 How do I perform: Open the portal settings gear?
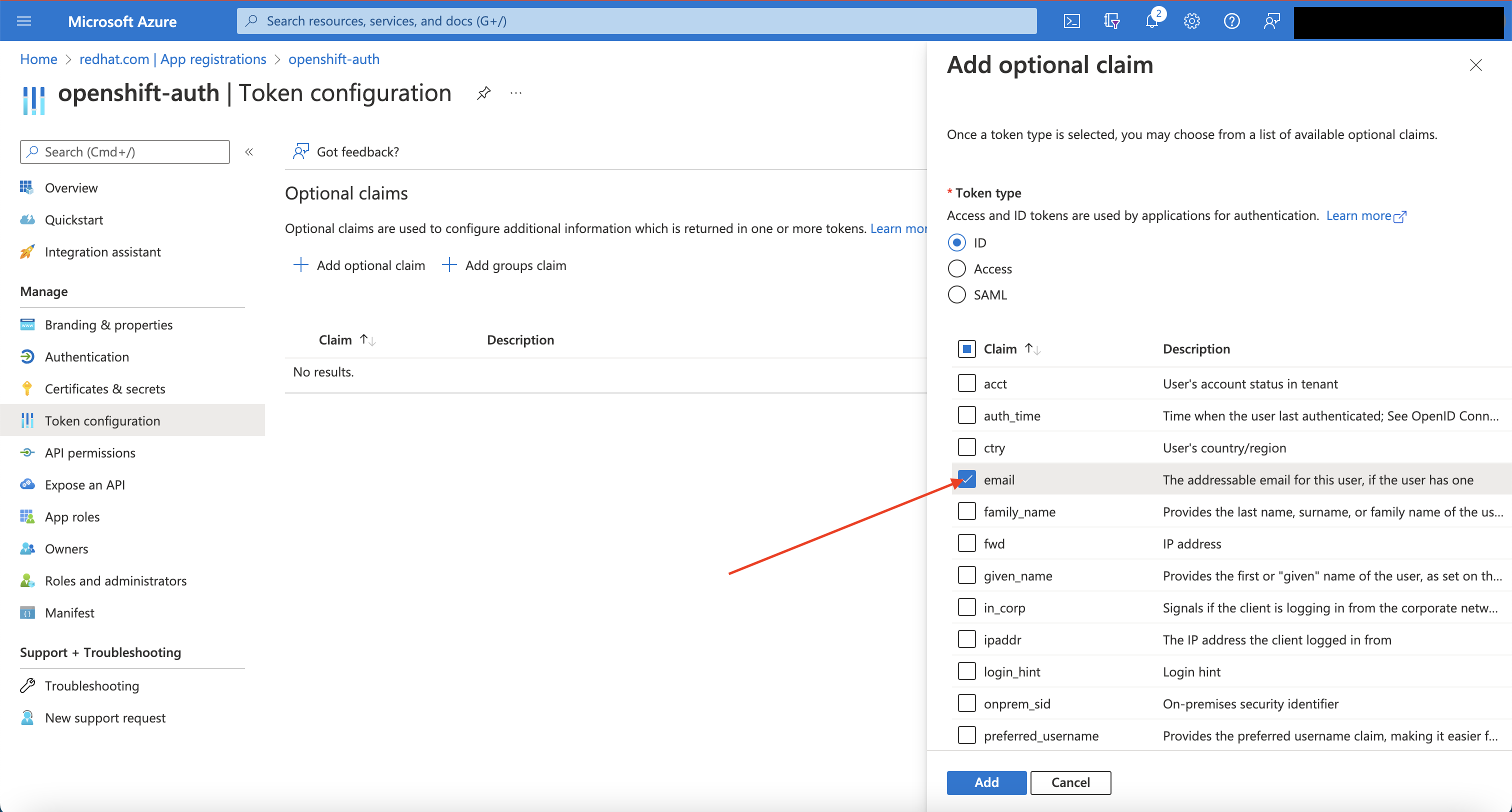pyautogui.click(x=1191, y=20)
